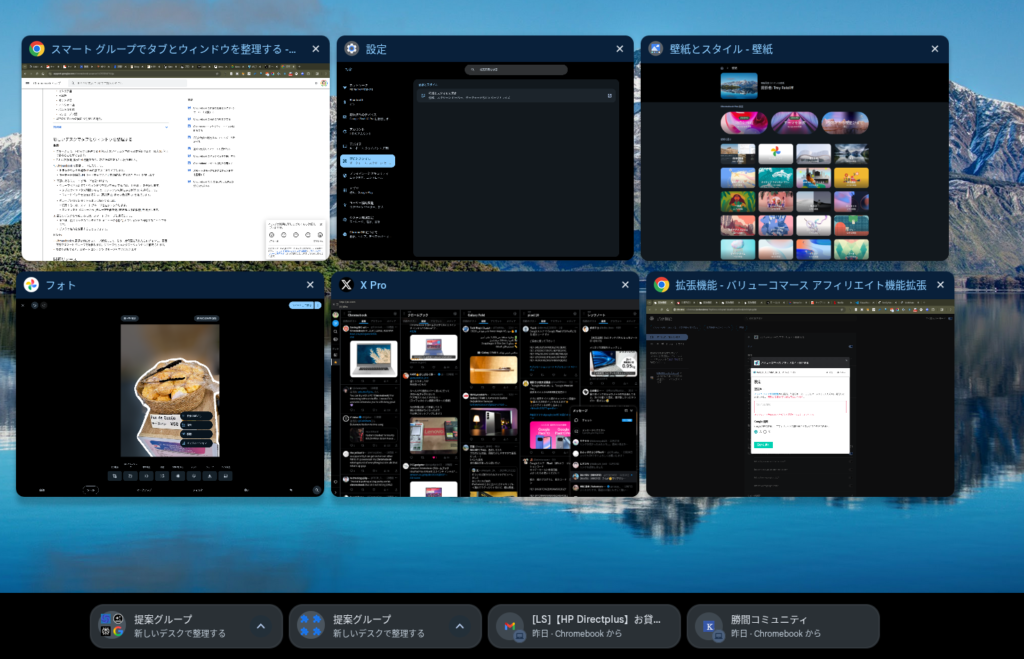Open the 壁紙とスタイル window preview
This screenshot has width=1024, height=659.
[x=794, y=160]
